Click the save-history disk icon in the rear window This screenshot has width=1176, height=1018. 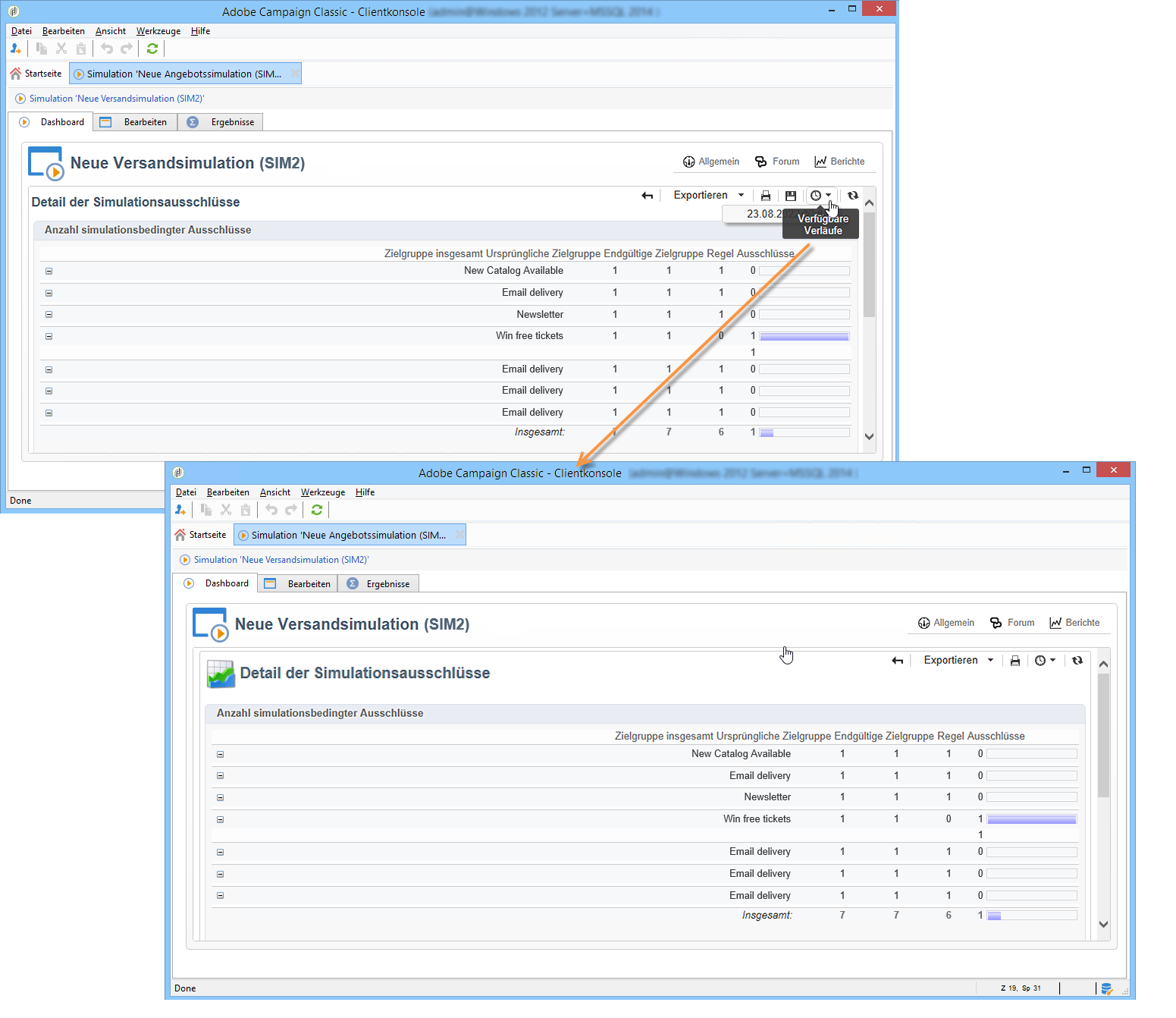pos(791,196)
